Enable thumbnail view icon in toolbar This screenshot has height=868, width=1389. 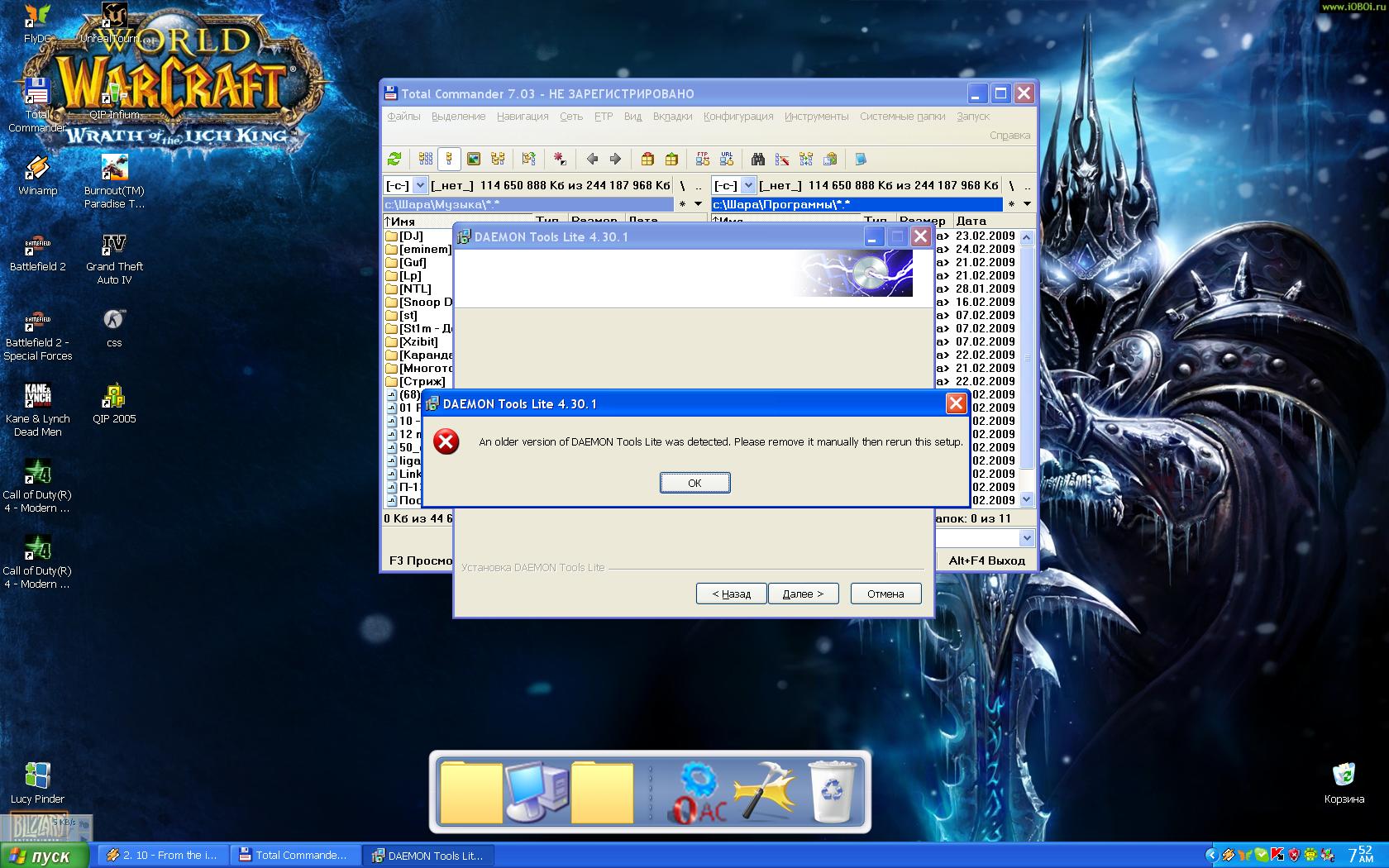pyautogui.click(x=473, y=159)
